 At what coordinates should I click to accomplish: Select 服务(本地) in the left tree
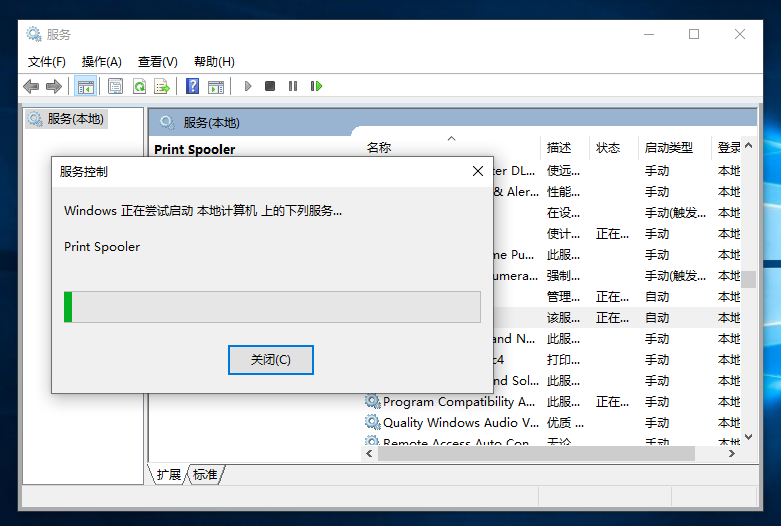66,119
